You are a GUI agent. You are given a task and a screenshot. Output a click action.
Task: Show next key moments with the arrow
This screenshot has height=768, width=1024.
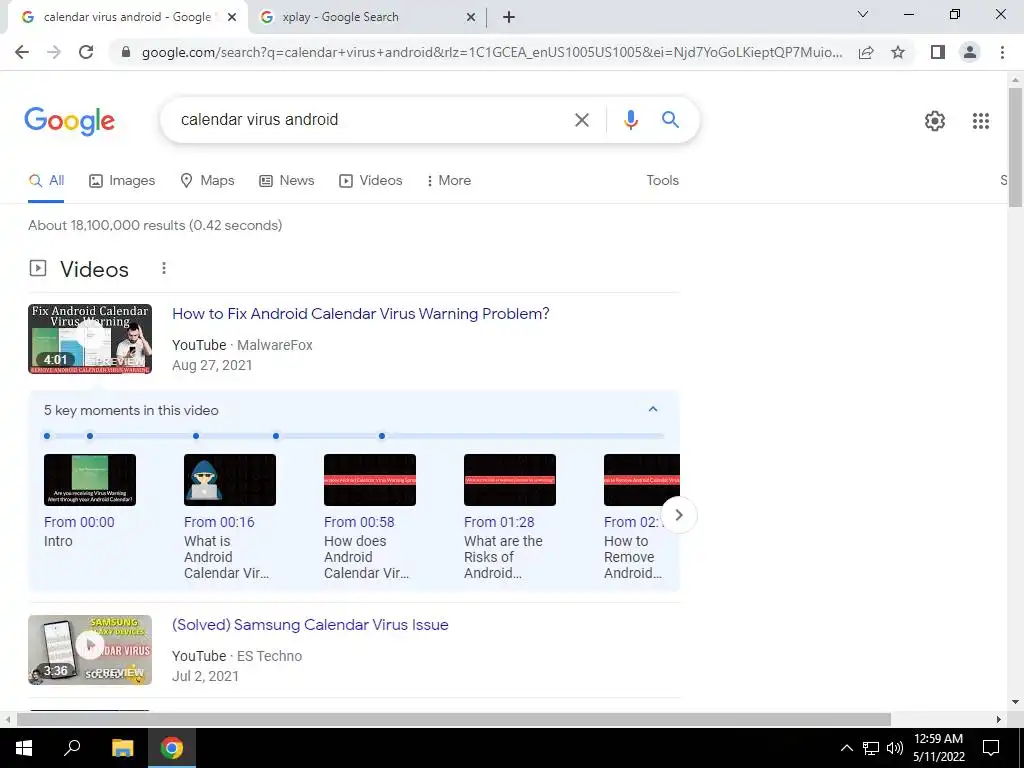coord(679,515)
